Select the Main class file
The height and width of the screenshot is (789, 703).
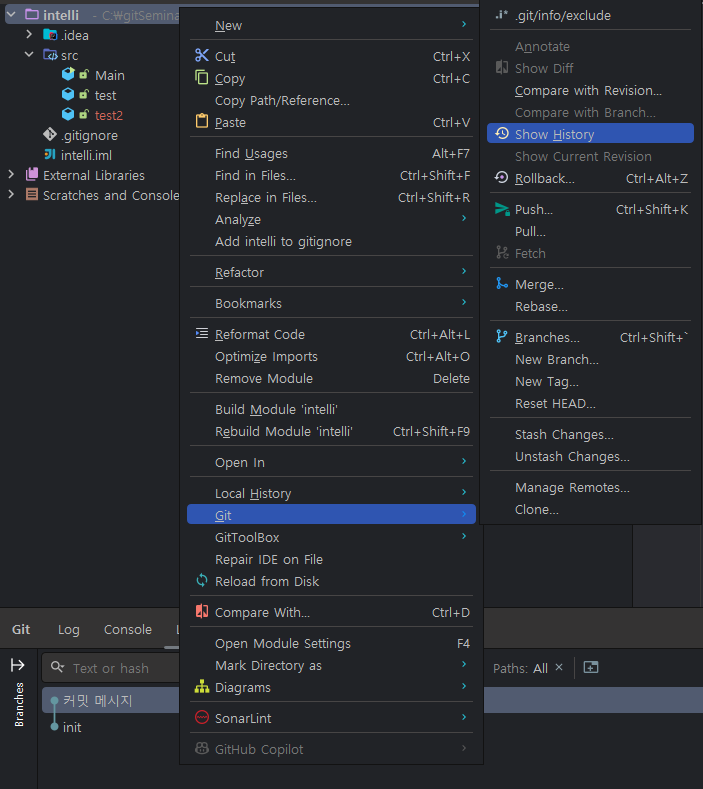click(x=109, y=75)
